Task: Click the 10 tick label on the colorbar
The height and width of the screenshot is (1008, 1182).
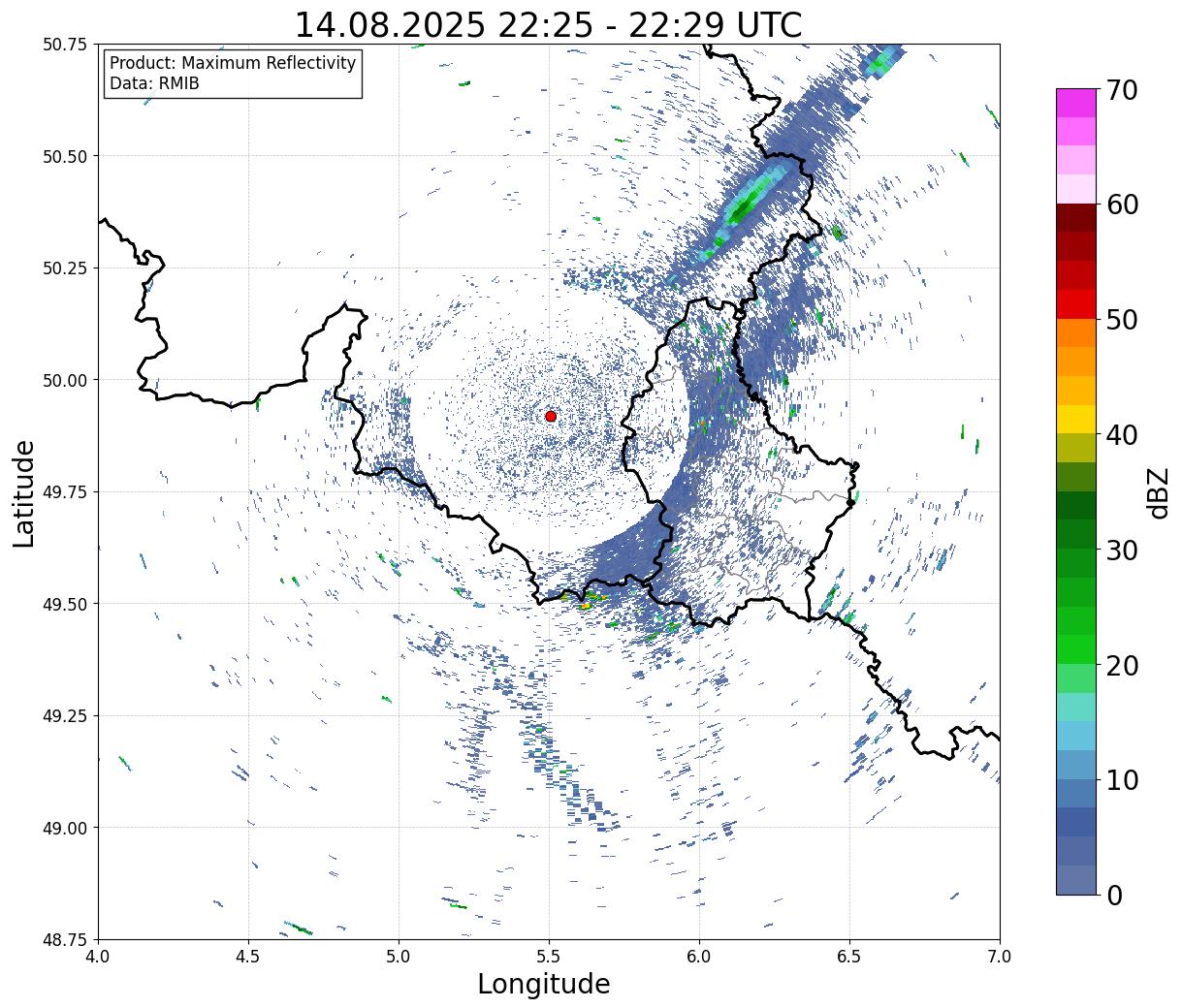Action: coord(1121,780)
